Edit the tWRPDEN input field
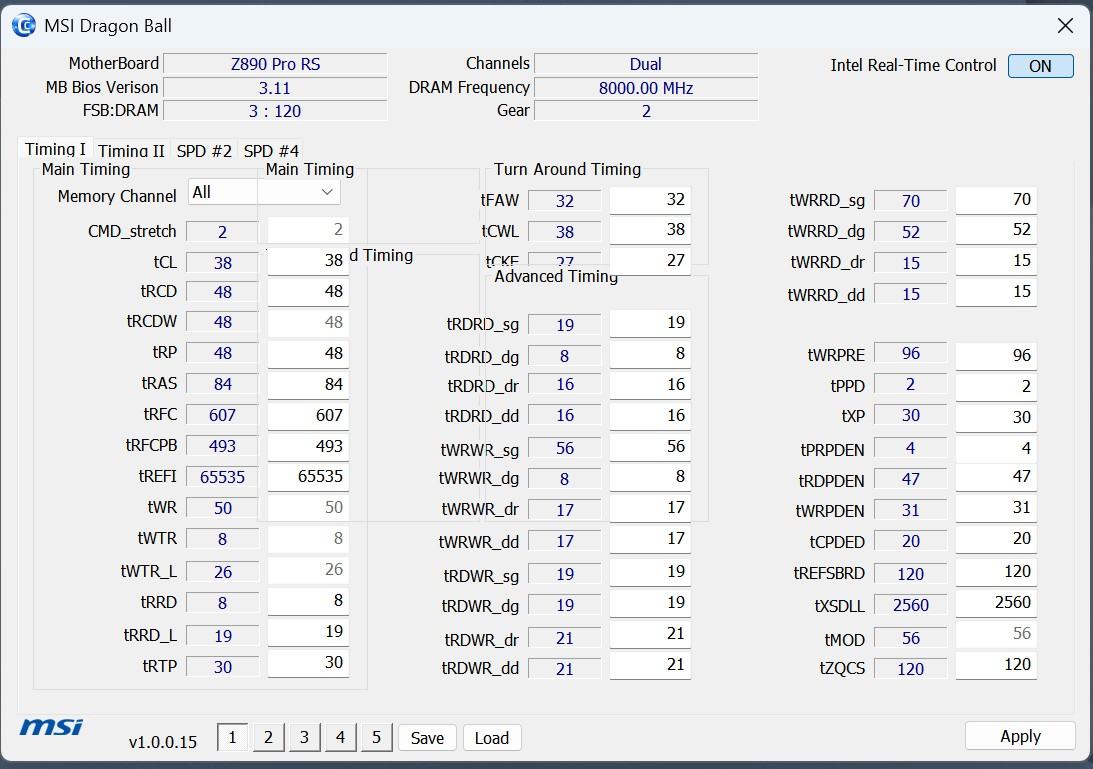 click(x=996, y=508)
